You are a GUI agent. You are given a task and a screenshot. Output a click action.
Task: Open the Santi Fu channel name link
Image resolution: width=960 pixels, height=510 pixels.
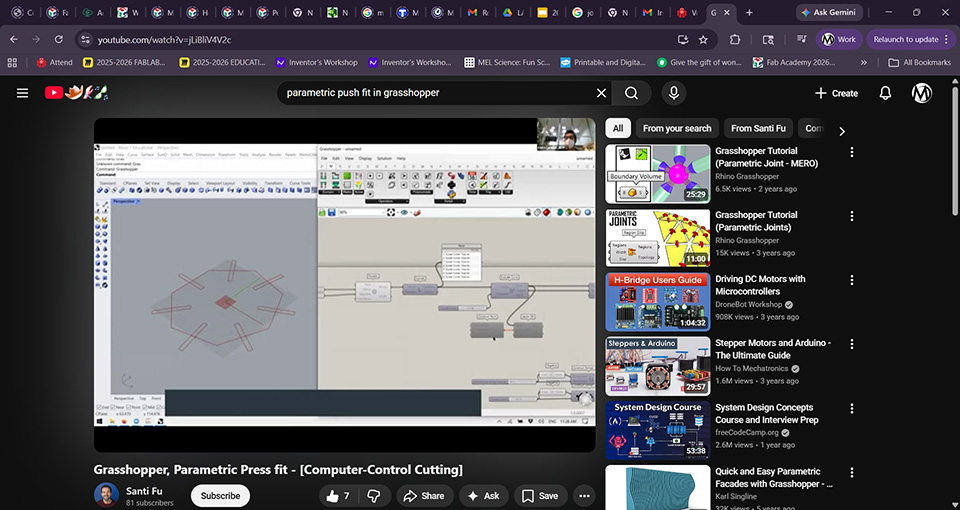pyautogui.click(x=144, y=491)
